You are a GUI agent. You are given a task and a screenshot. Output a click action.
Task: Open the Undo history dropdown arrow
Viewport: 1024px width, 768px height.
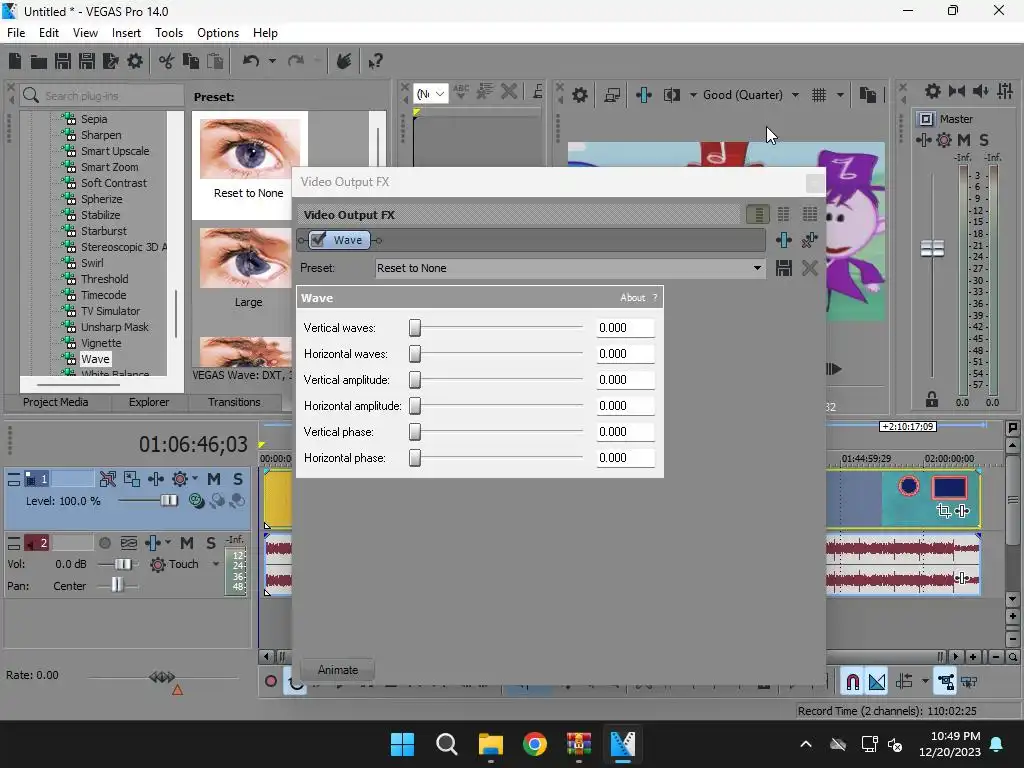pyautogui.click(x=272, y=61)
